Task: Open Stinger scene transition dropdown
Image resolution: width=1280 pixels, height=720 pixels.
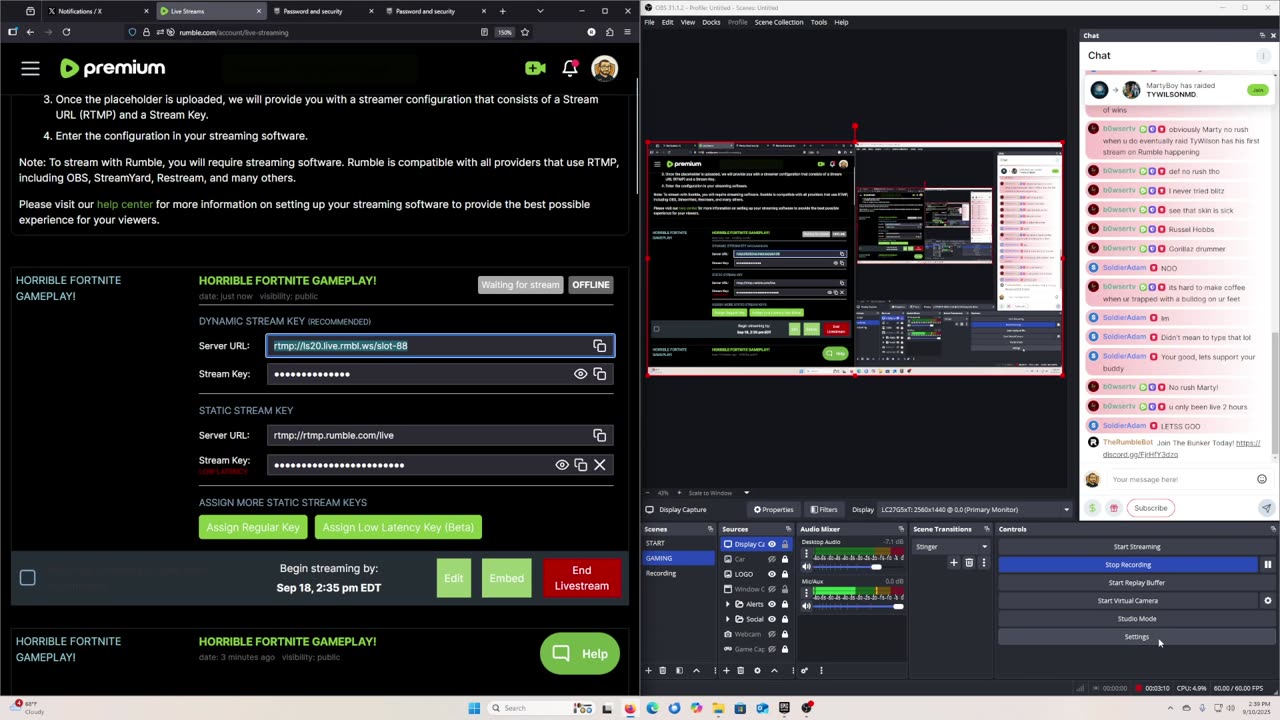Action: tap(951, 547)
